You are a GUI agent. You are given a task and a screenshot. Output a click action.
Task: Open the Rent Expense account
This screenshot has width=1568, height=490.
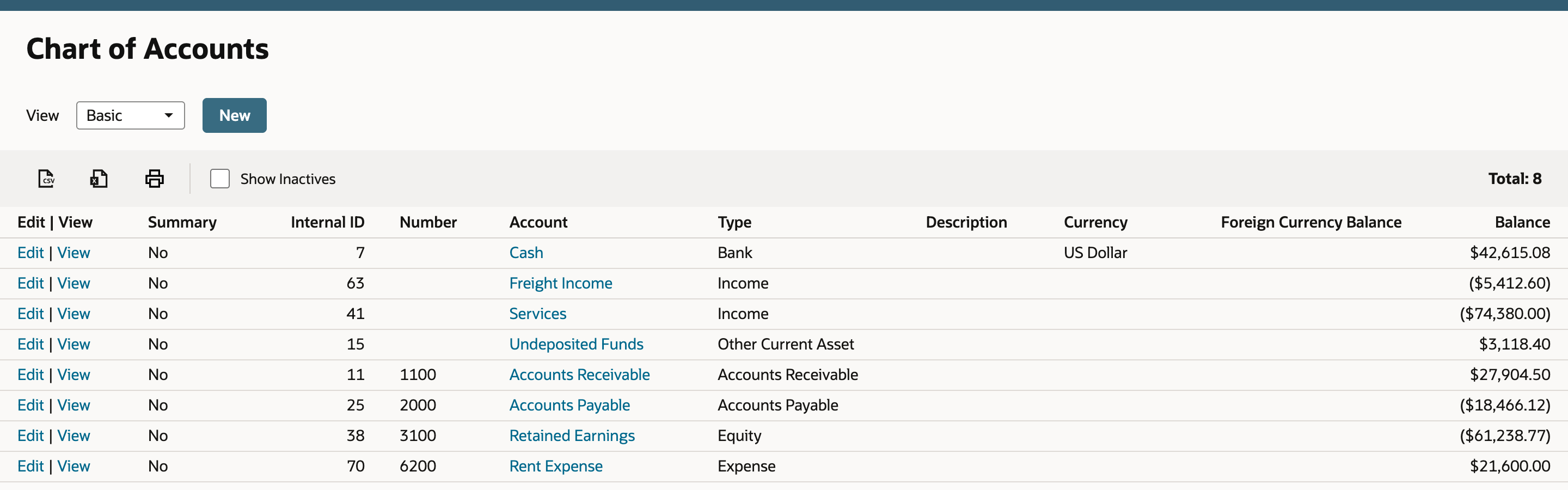point(556,465)
